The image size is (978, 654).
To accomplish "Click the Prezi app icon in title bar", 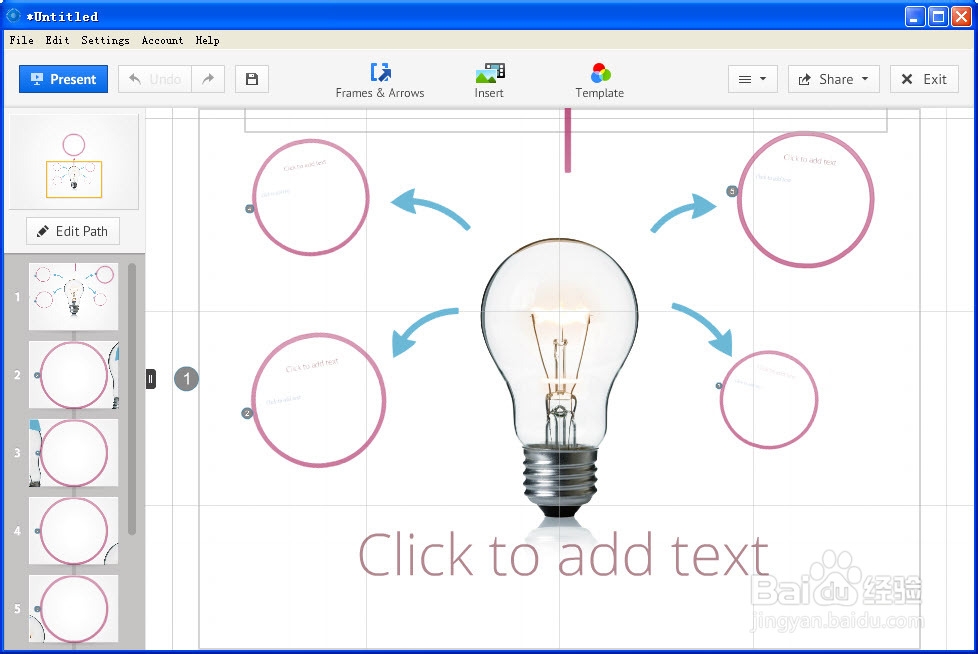I will [13, 16].
